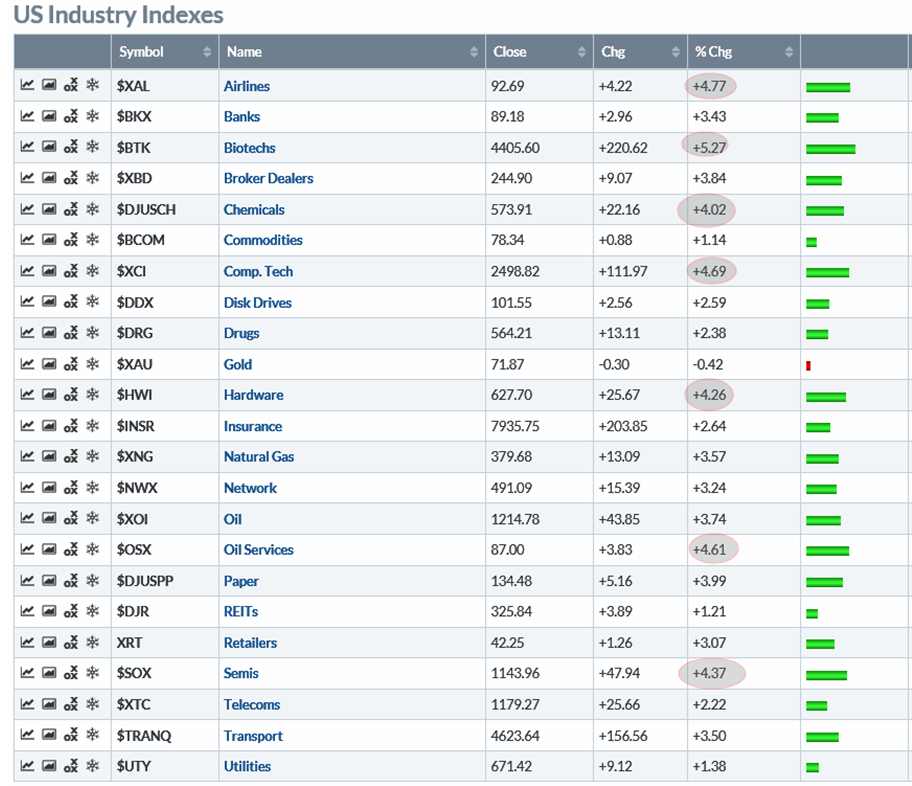The width and height of the screenshot is (912, 786).
Task: Open the point & figure icon for $BTK
Action: click(70, 147)
